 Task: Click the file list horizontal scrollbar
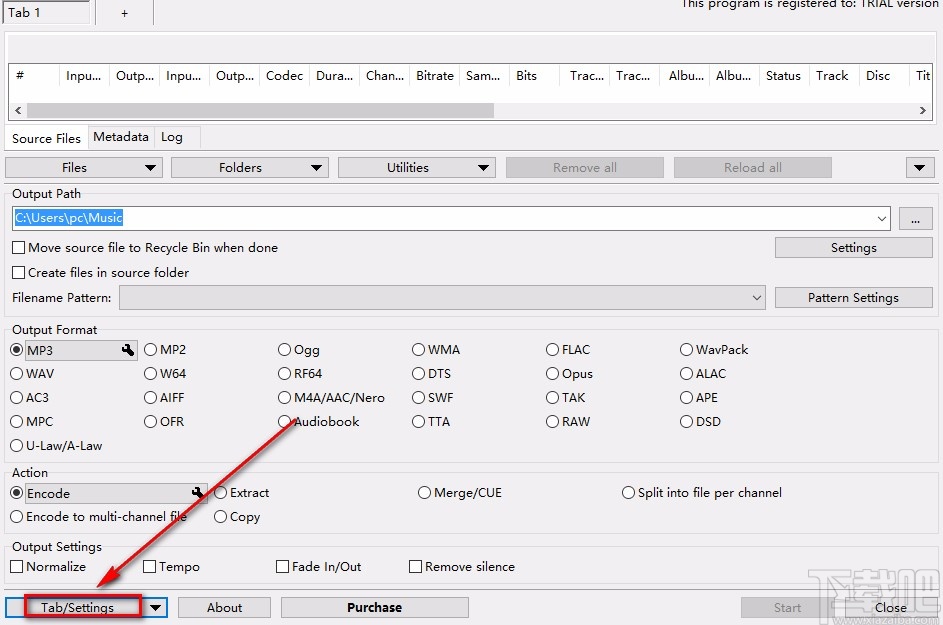[260, 110]
